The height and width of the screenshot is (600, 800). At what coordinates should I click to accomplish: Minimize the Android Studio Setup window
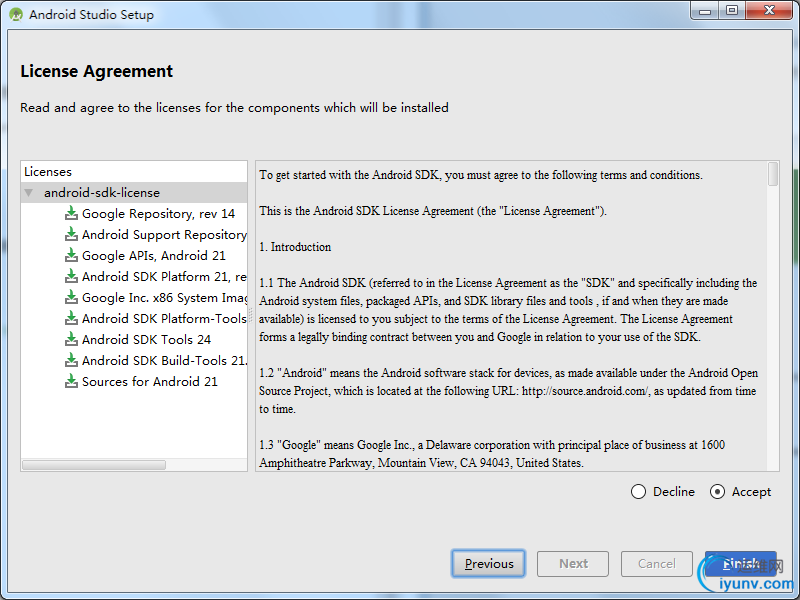coord(704,11)
